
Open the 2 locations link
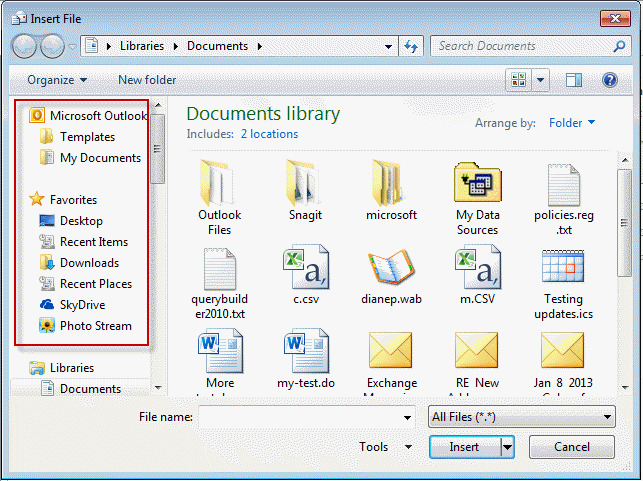coord(269,134)
